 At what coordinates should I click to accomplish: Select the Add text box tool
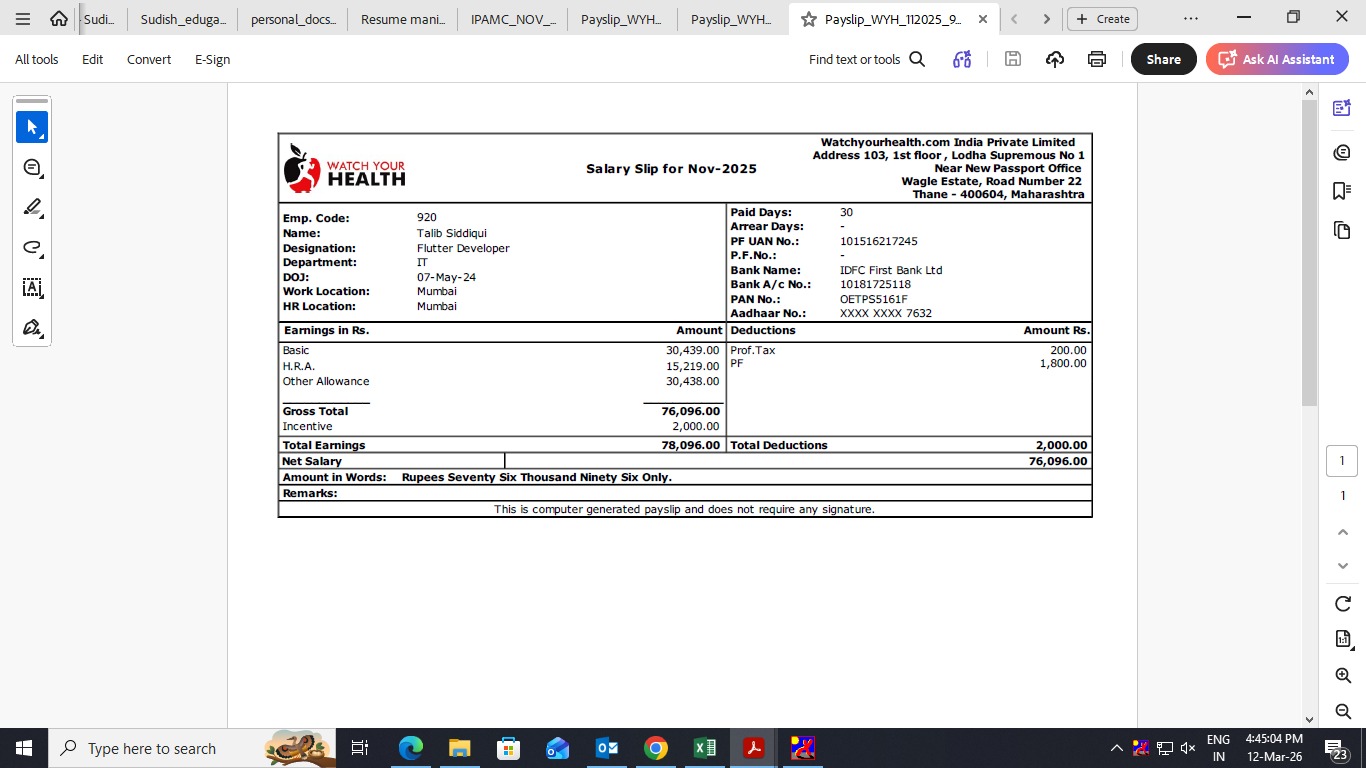tap(32, 288)
